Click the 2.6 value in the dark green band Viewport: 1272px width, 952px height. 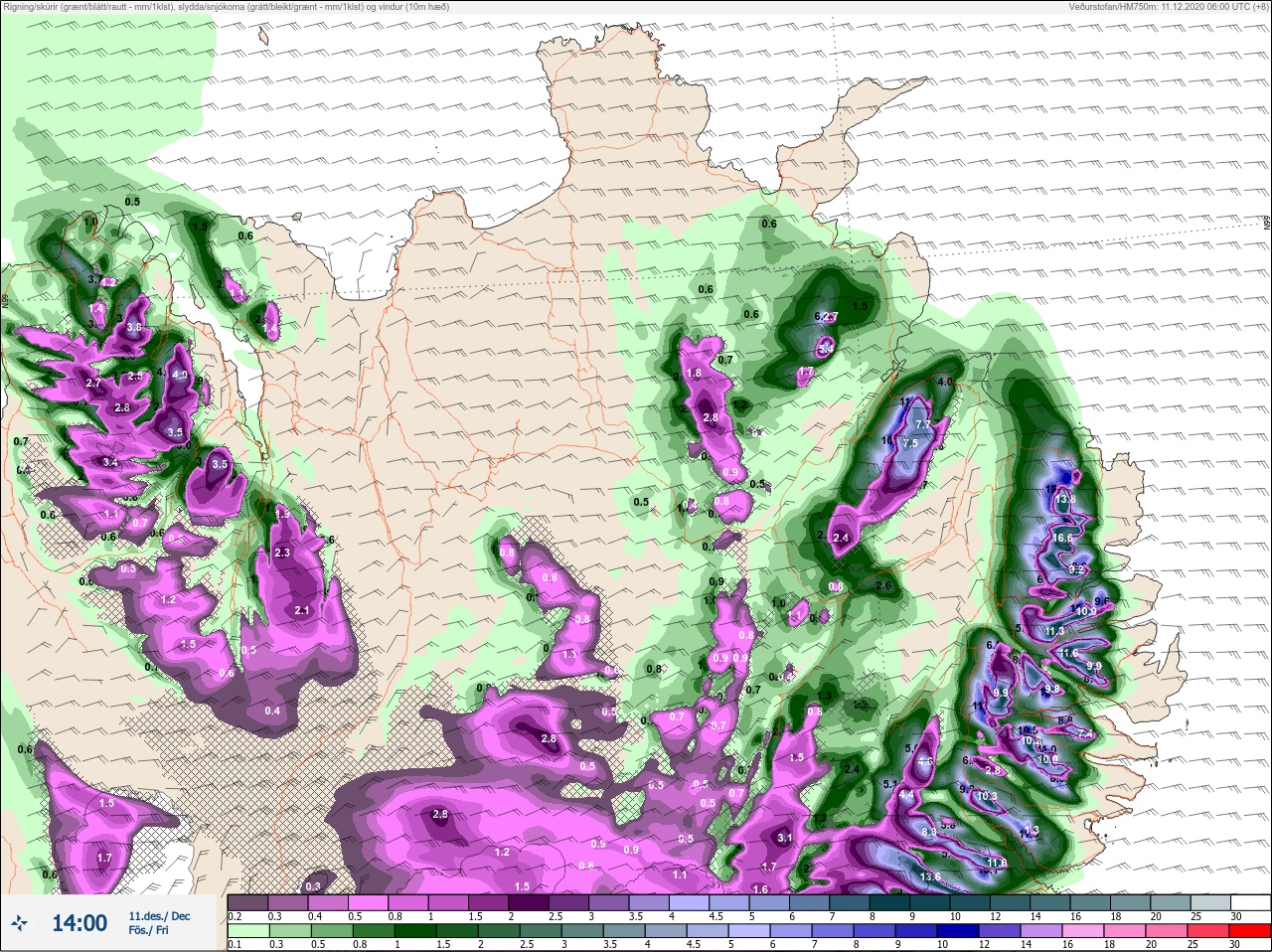tap(883, 585)
